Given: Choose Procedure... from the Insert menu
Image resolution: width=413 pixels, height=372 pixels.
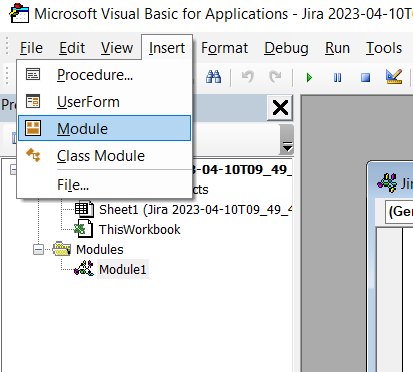Looking at the screenshot, I should 104,75.
